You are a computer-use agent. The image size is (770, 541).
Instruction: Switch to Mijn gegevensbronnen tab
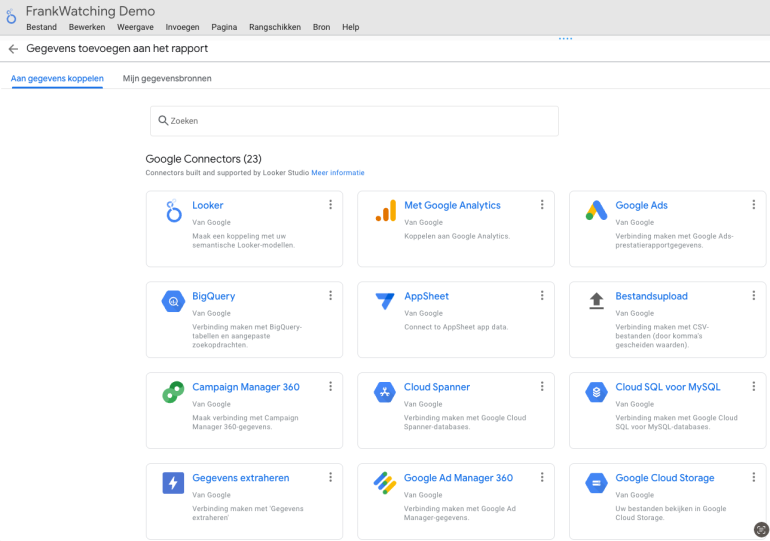coord(167,79)
